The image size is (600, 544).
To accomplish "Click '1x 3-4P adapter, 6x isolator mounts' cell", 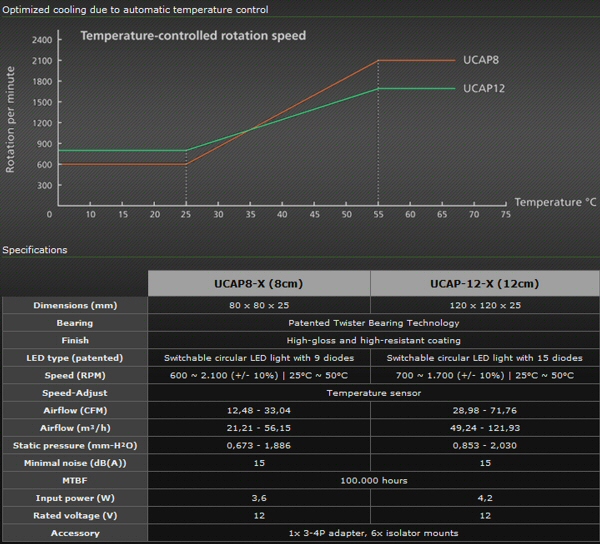I will pyautogui.click(x=373, y=533).
